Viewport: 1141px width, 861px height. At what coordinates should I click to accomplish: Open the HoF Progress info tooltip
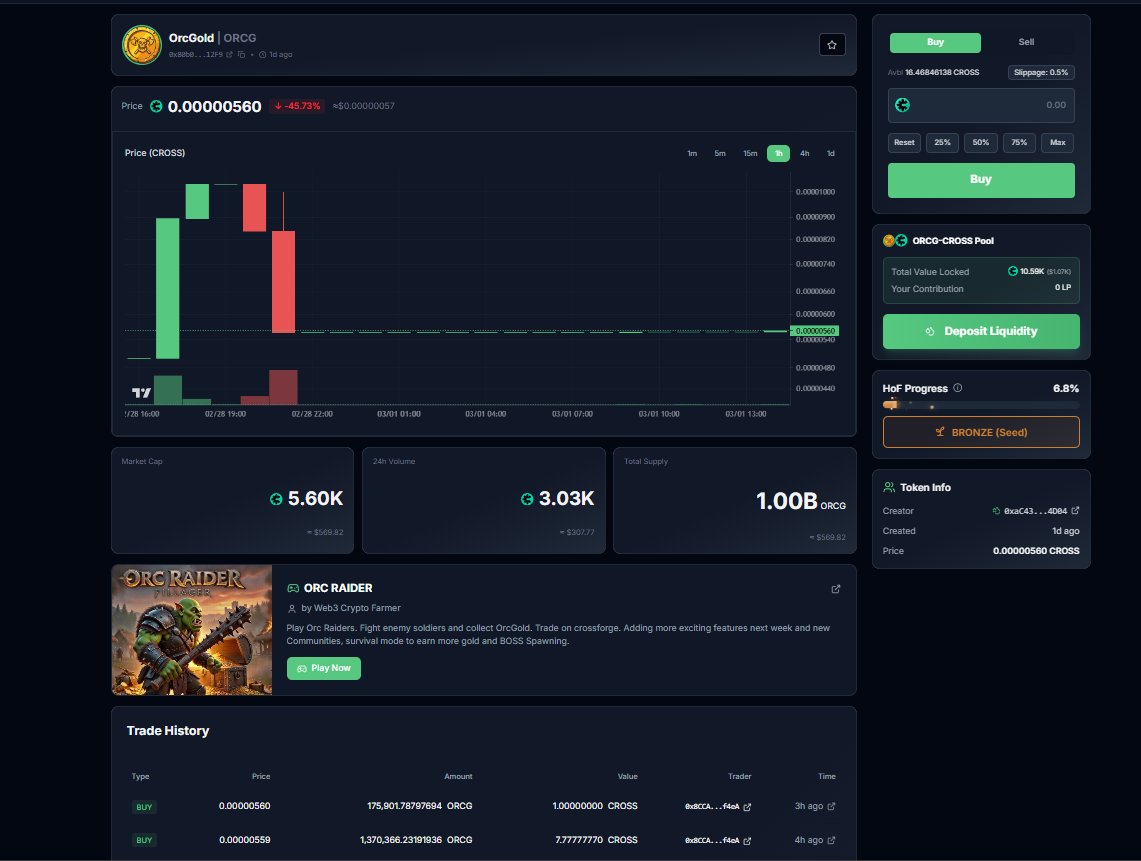[x=958, y=388]
